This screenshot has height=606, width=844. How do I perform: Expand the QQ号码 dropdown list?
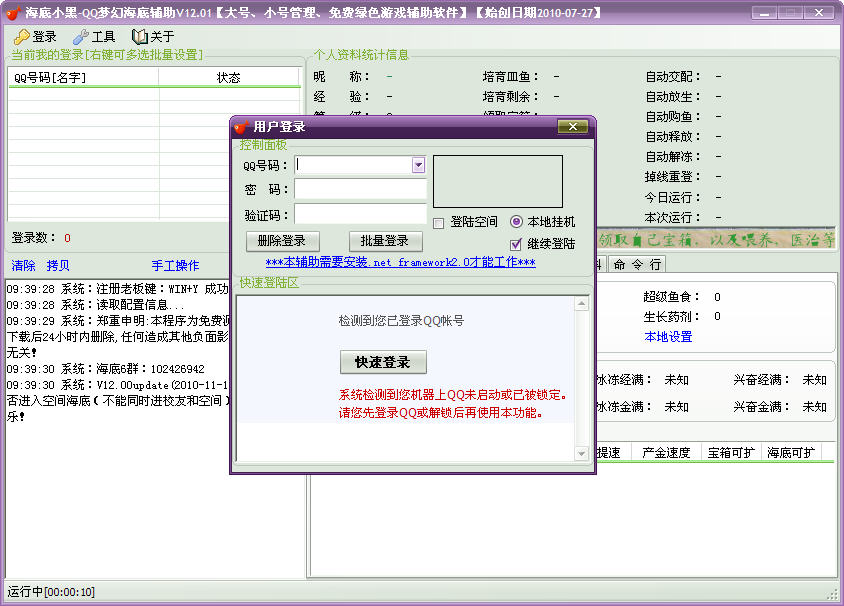coord(418,165)
